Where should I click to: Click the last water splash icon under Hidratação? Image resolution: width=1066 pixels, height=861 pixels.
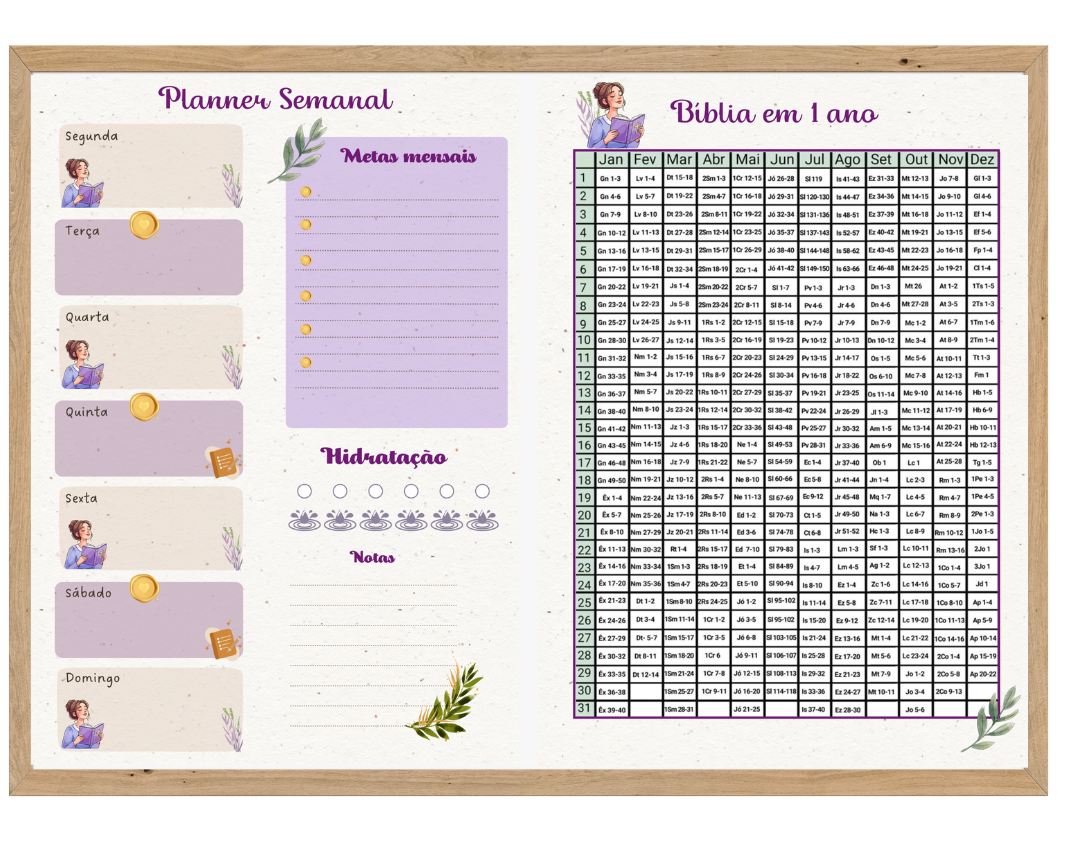coord(482,519)
